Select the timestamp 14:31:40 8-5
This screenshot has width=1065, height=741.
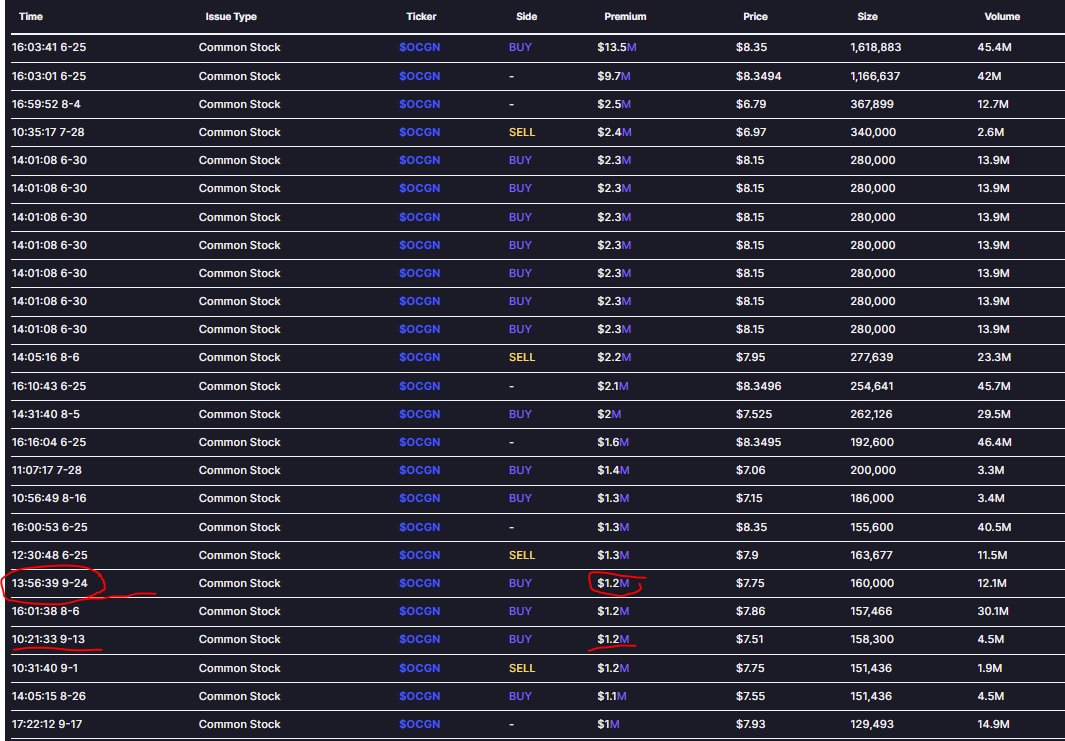click(x=46, y=414)
